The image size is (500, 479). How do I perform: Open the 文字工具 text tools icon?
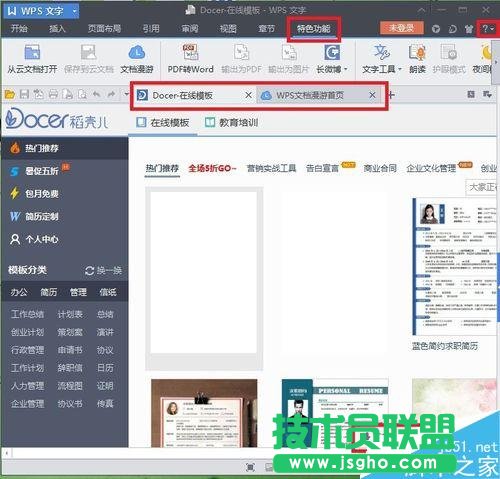[381, 52]
